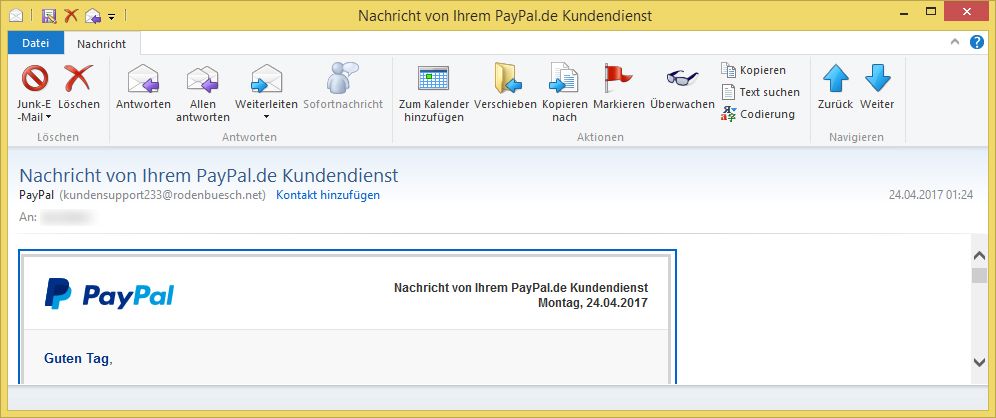
Task: Click the sender name 'PayPal'
Action: pos(37,195)
